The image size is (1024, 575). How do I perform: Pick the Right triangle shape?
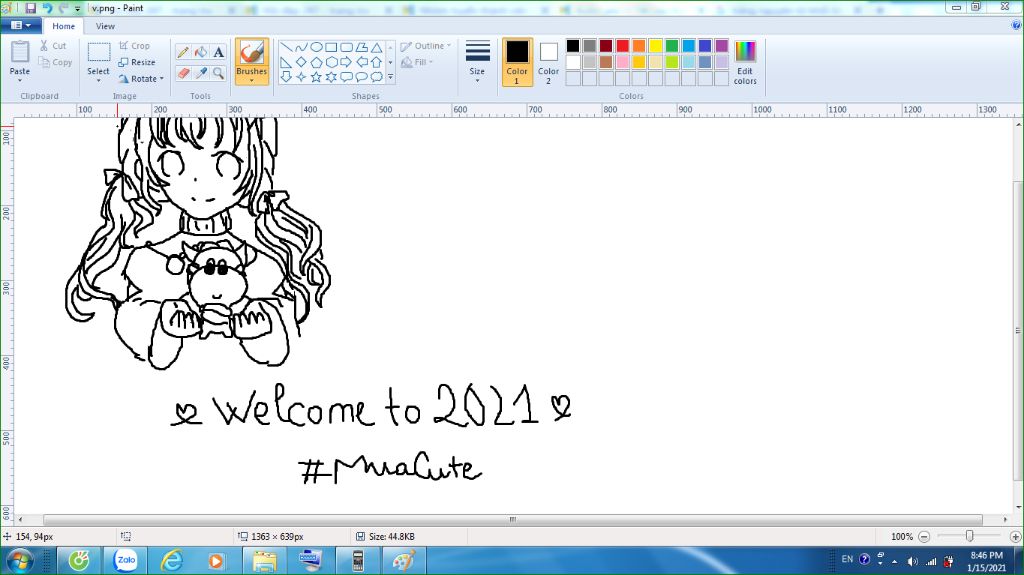(286, 62)
